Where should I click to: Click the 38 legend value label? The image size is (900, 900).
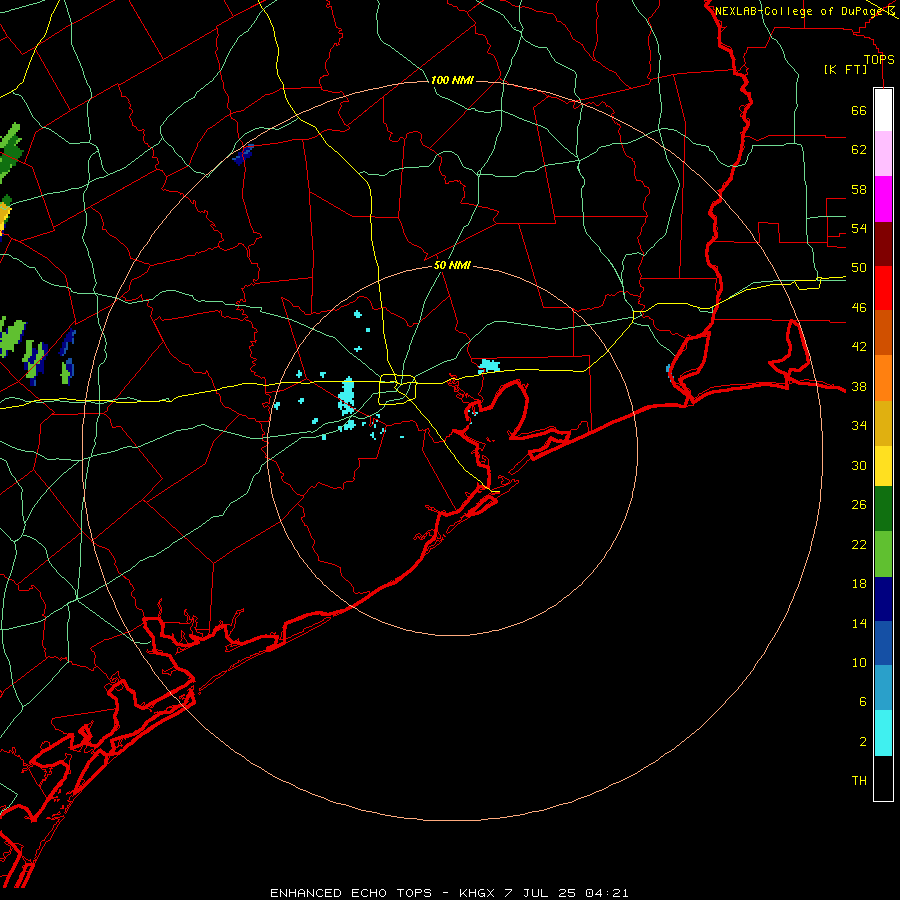tap(859, 386)
